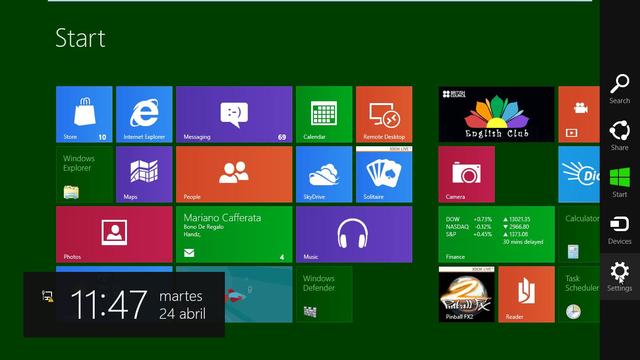Open the English Club tile
The image size is (640, 360).
[x=496, y=114]
